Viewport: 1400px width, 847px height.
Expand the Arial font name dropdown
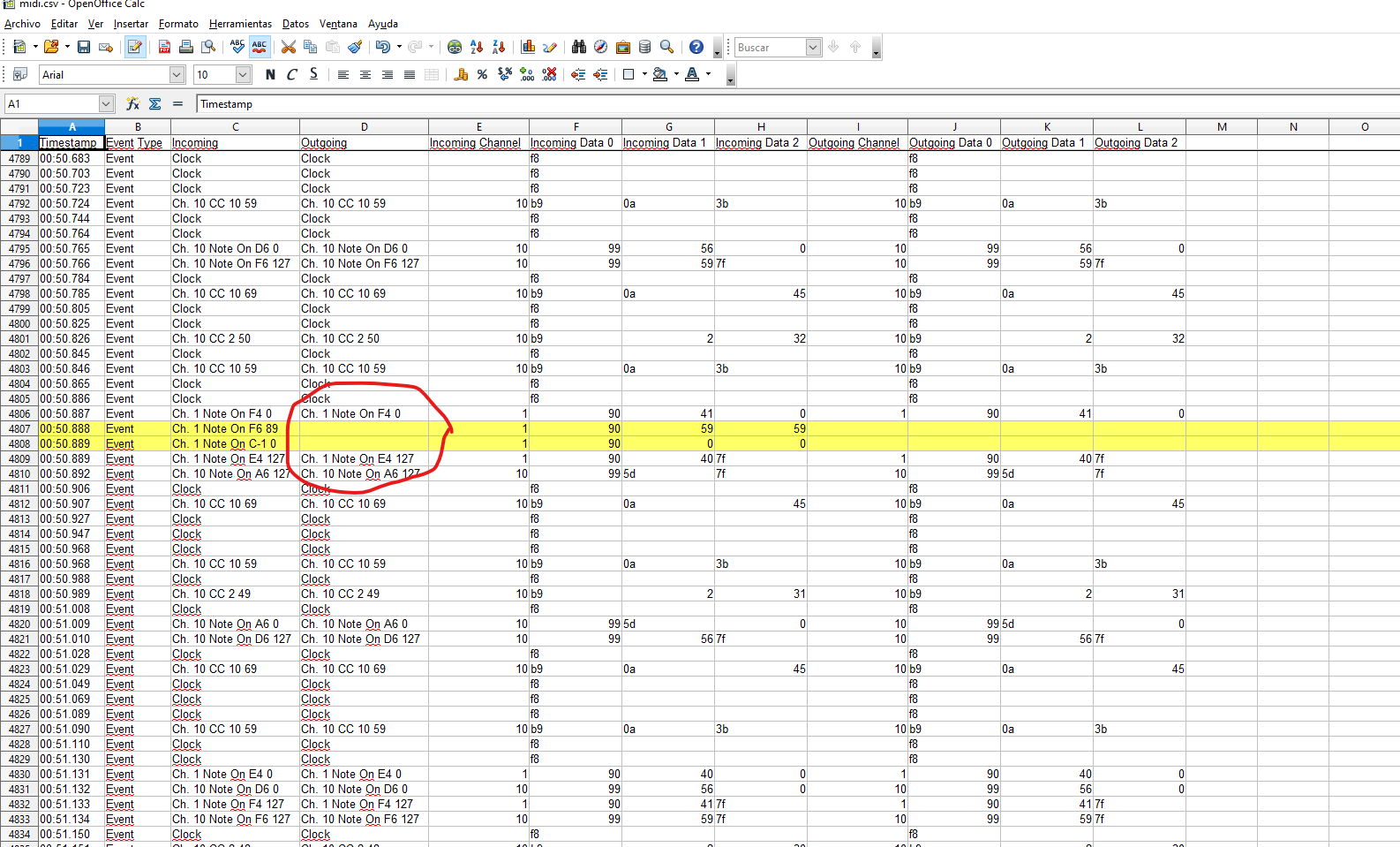177,75
